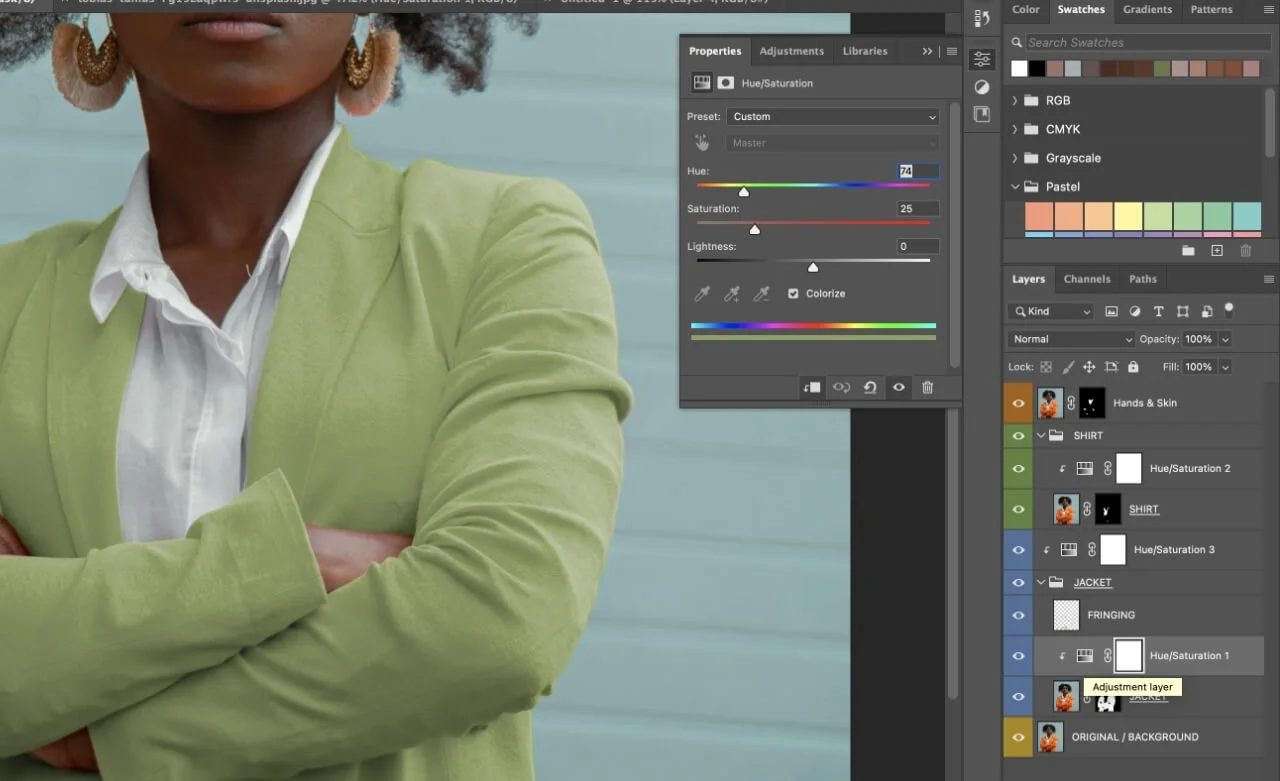Expand the RGB swatch group
The width and height of the screenshot is (1280, 781).
tap(1015, 100)
